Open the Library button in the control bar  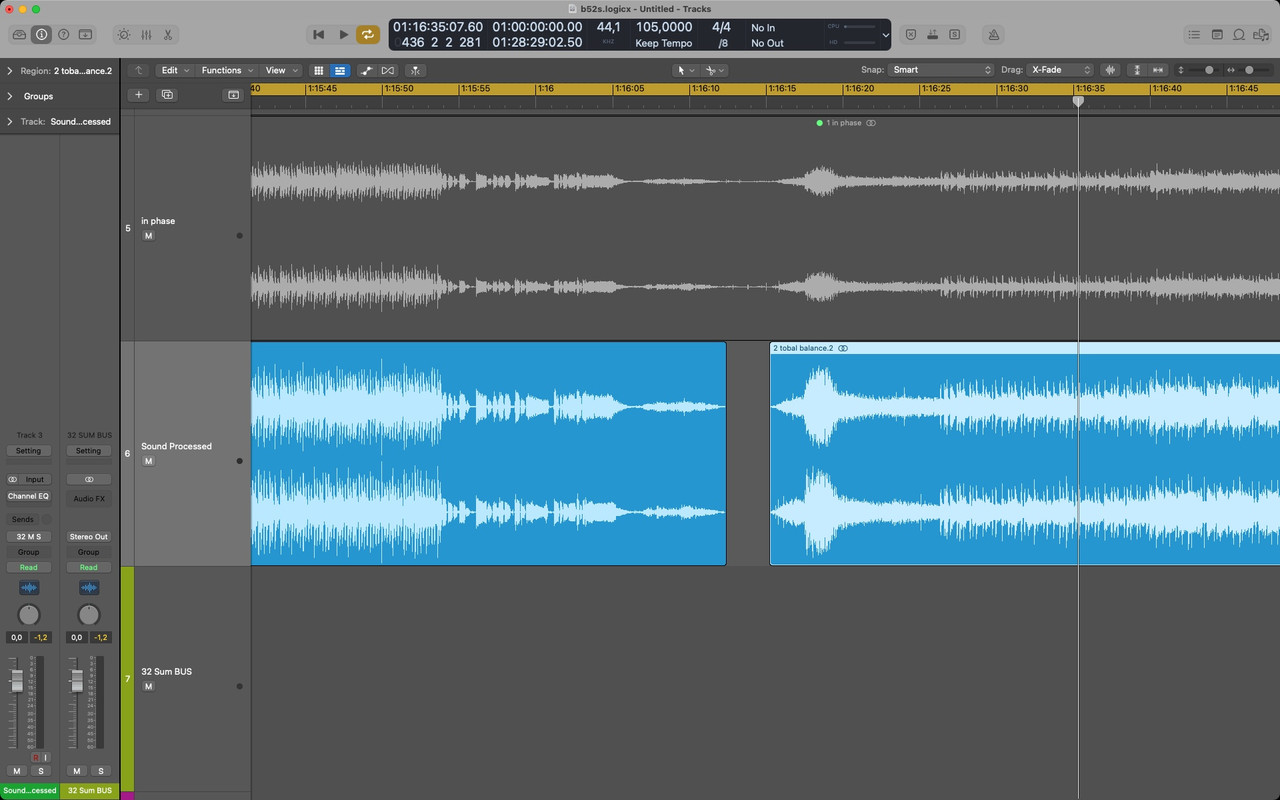coord(19,34)
